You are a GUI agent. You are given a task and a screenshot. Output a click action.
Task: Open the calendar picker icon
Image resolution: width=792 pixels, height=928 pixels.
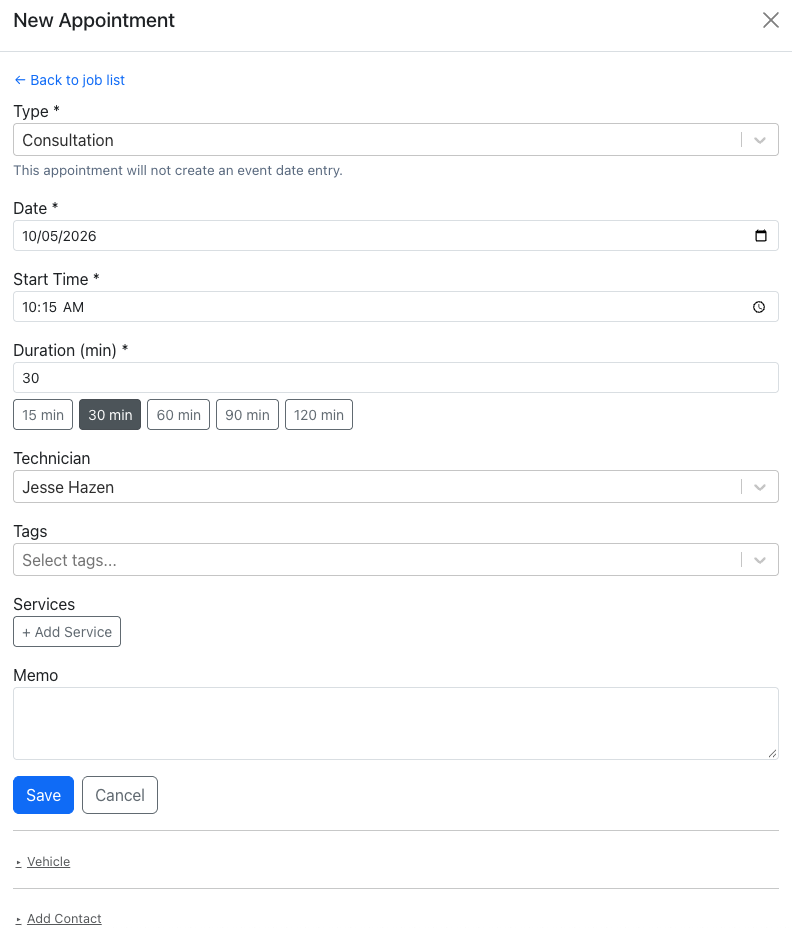coord(761,236)
